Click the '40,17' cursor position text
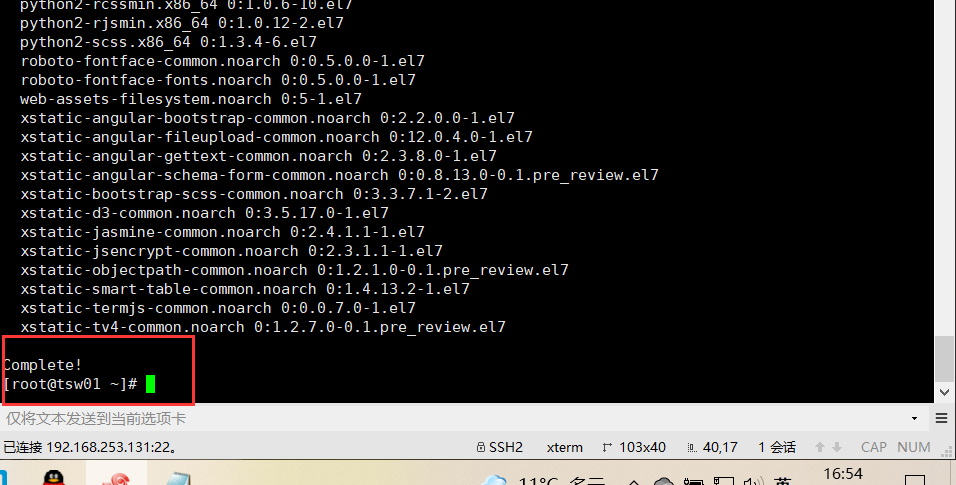956x485 pixels. (x=720, y=447)
